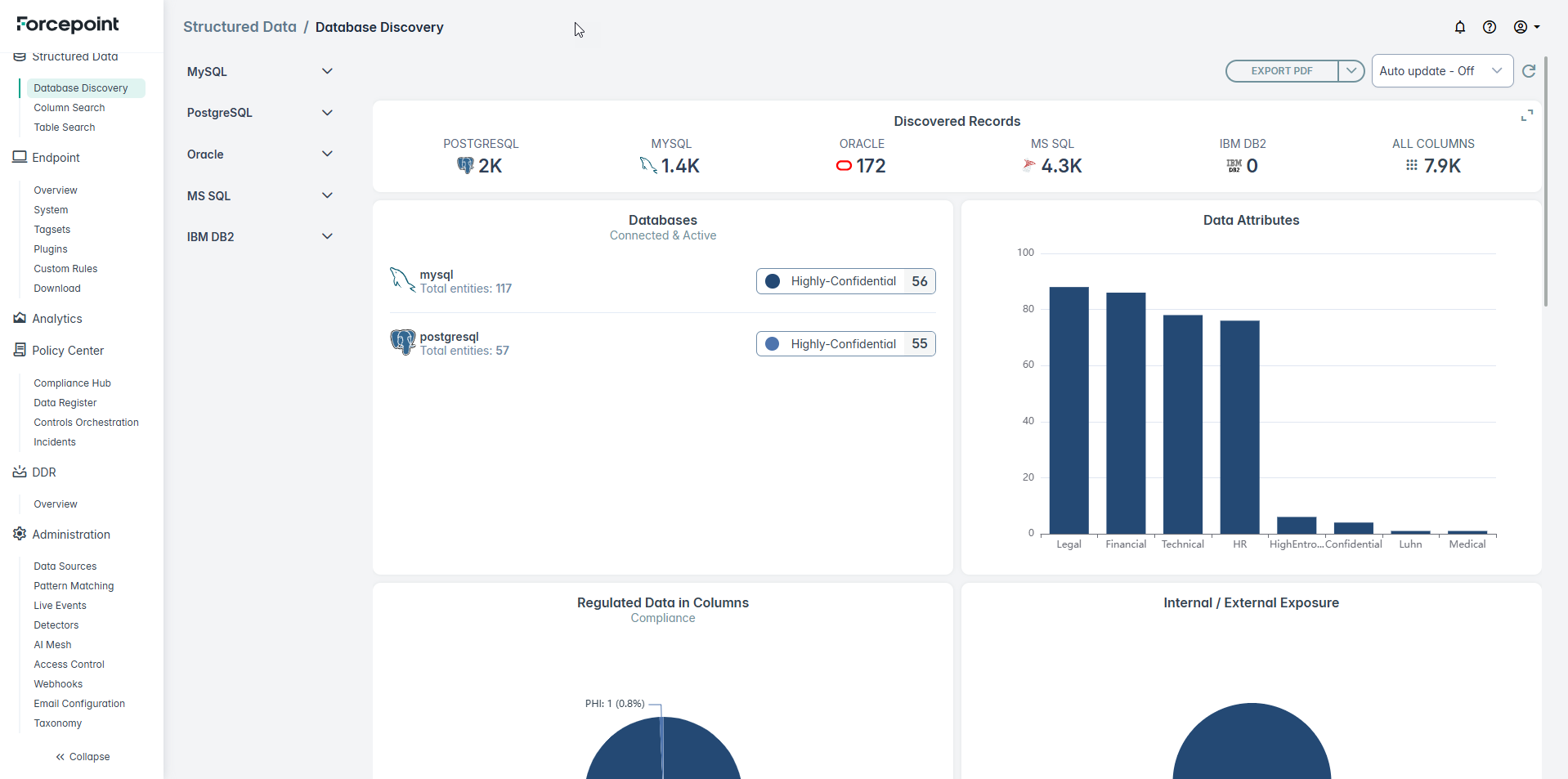Viewport: 1568px width, 779px height.
Task: Click the mysql dolphin icon in Databases
Action: (x=401, y=280)
